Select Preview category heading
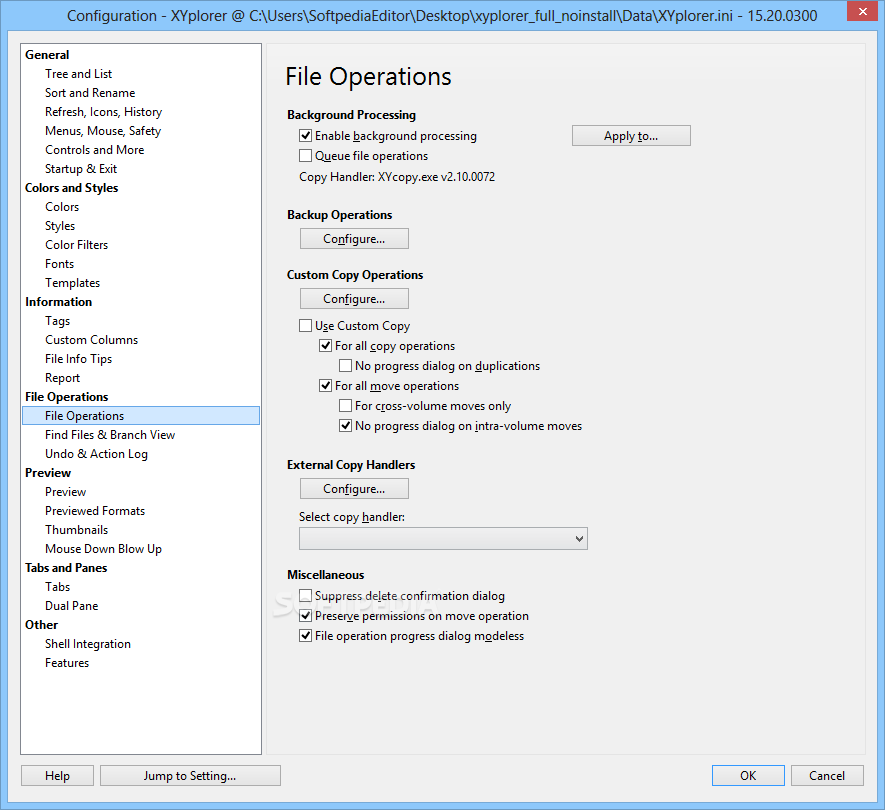The height and width of the screenshot is (810, 885). (x=48, y=473)
